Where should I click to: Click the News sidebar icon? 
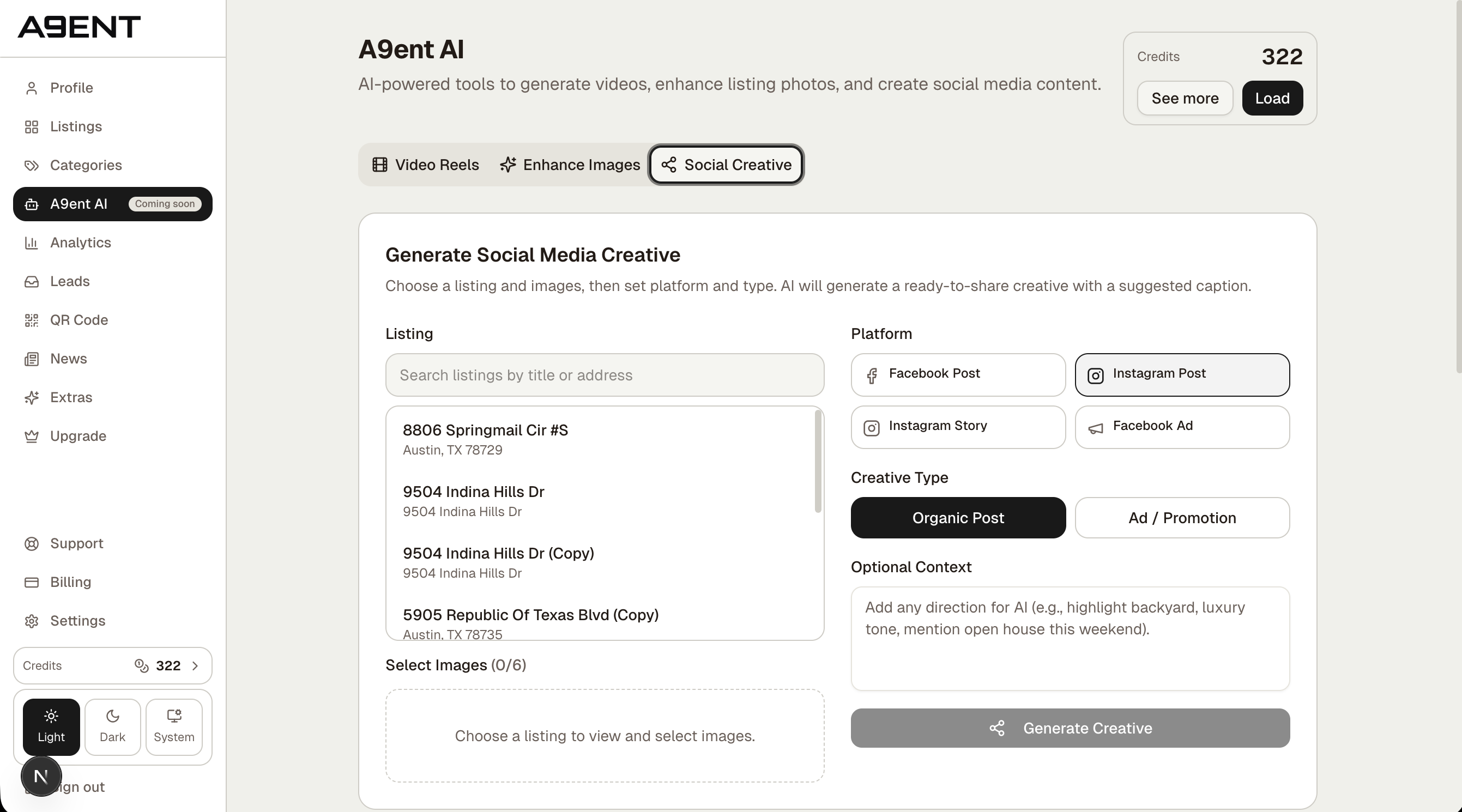[x=31, y=358]
